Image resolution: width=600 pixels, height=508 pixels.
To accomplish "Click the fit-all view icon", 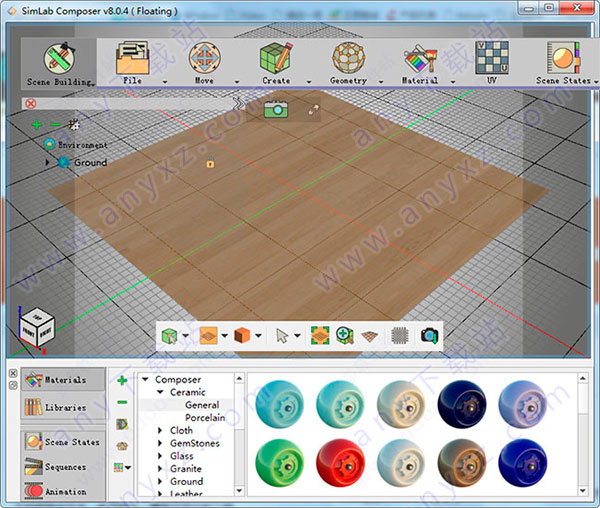I will point(320,335).
